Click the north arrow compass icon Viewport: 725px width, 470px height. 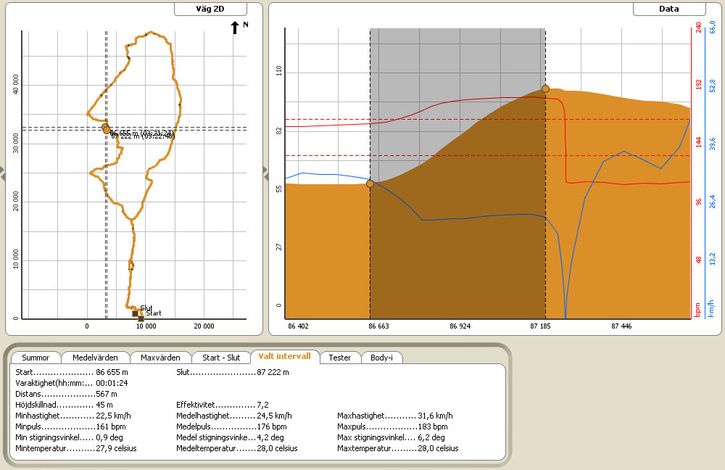pyautogui.click(x=237, y=27)
